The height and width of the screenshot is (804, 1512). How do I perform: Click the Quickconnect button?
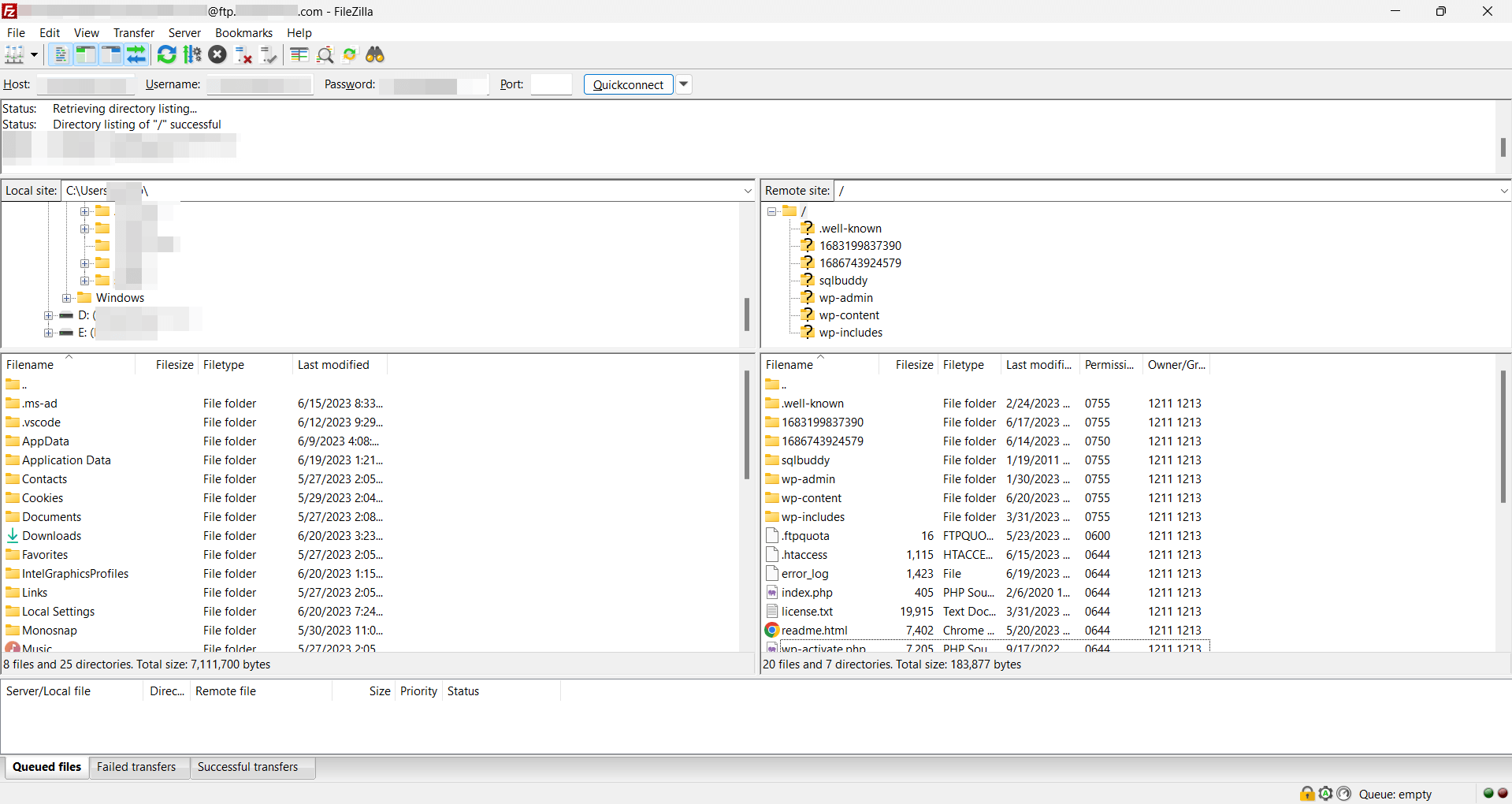[x=629, y=84]
